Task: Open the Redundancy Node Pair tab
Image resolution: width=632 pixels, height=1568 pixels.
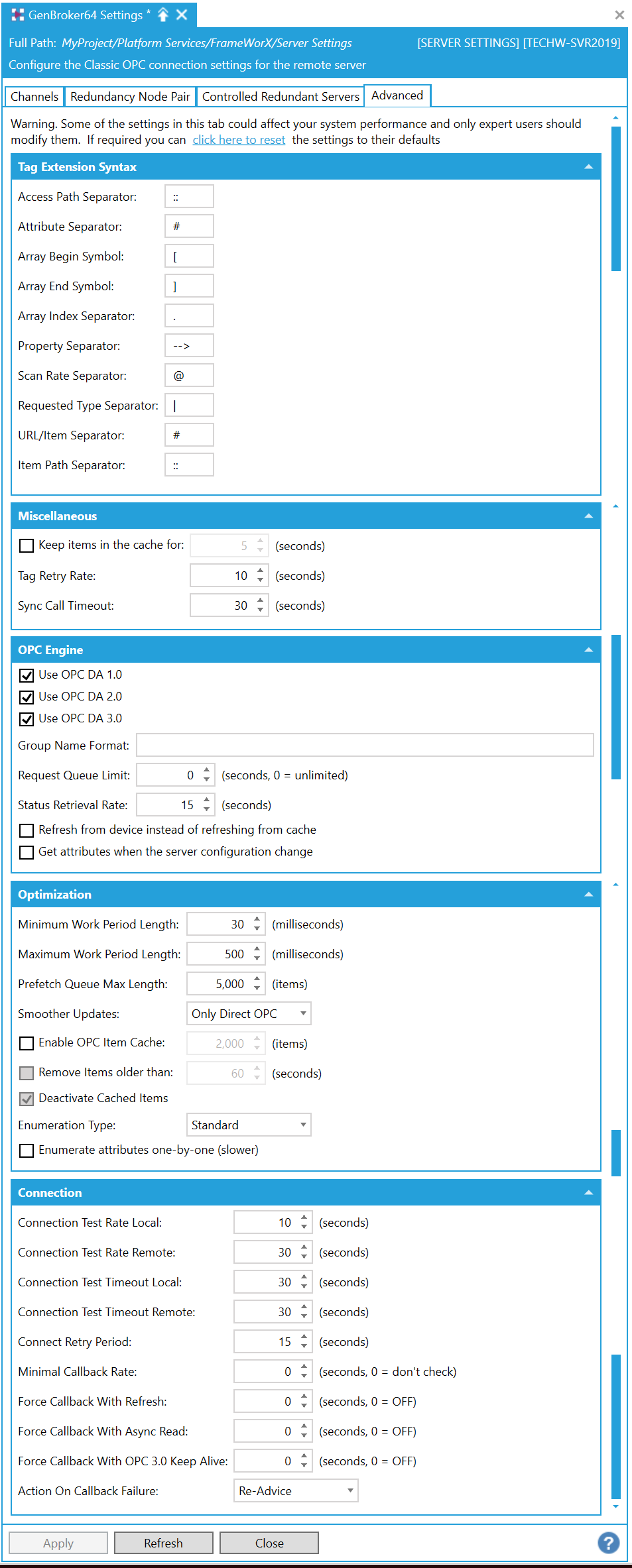Action: 130,97
